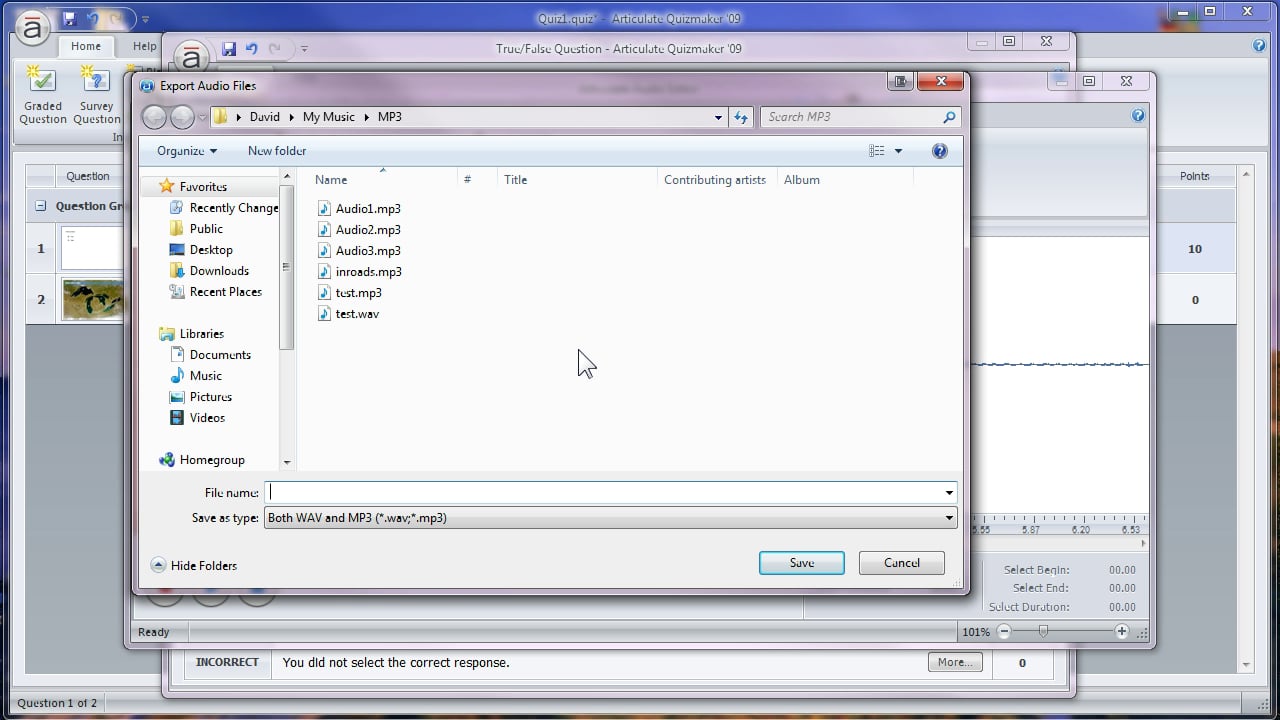Sort files by Album column
This screenshot has width=1280, height=720.
(802, 180)
